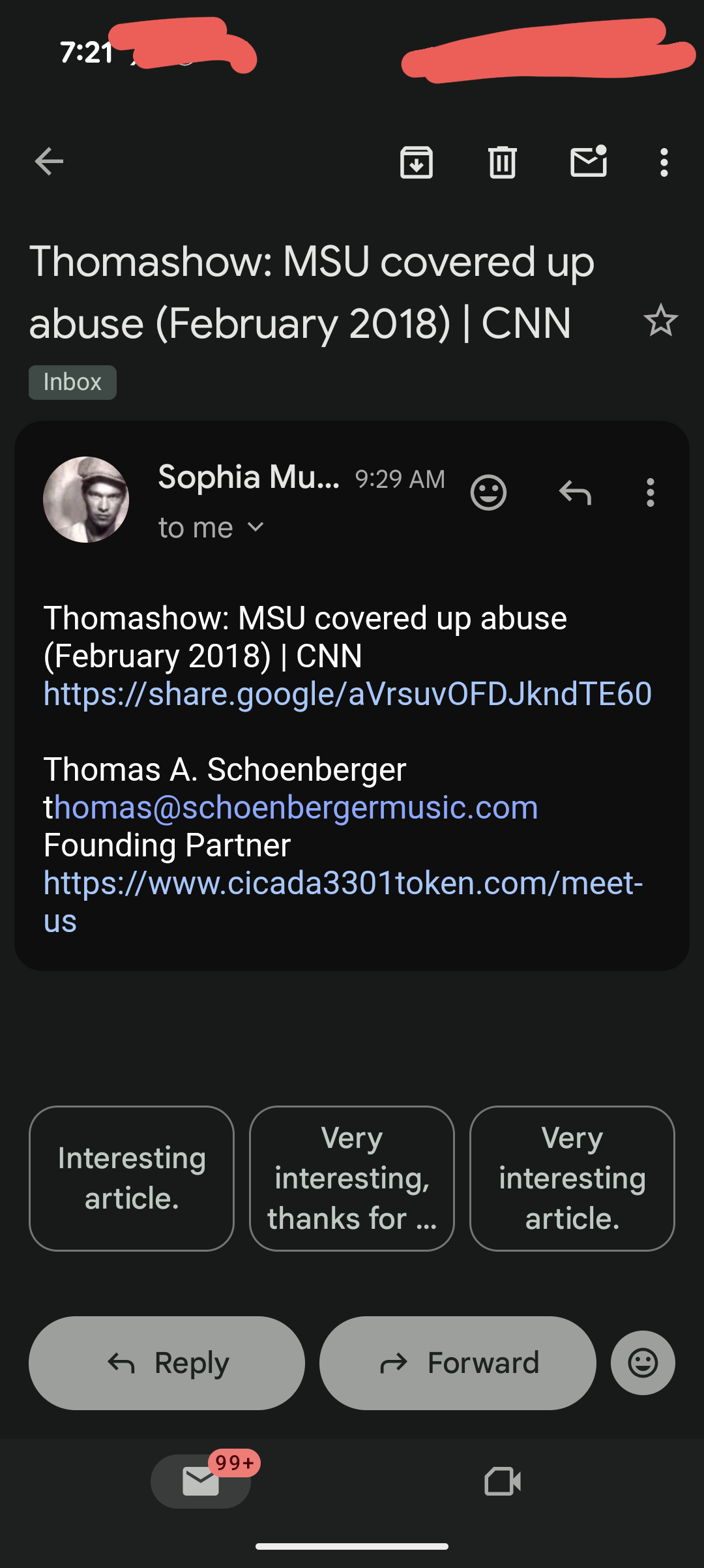The image size is (704, 1568).
Task: Switch to the Meet video tab
Action: pos(503,1481)
